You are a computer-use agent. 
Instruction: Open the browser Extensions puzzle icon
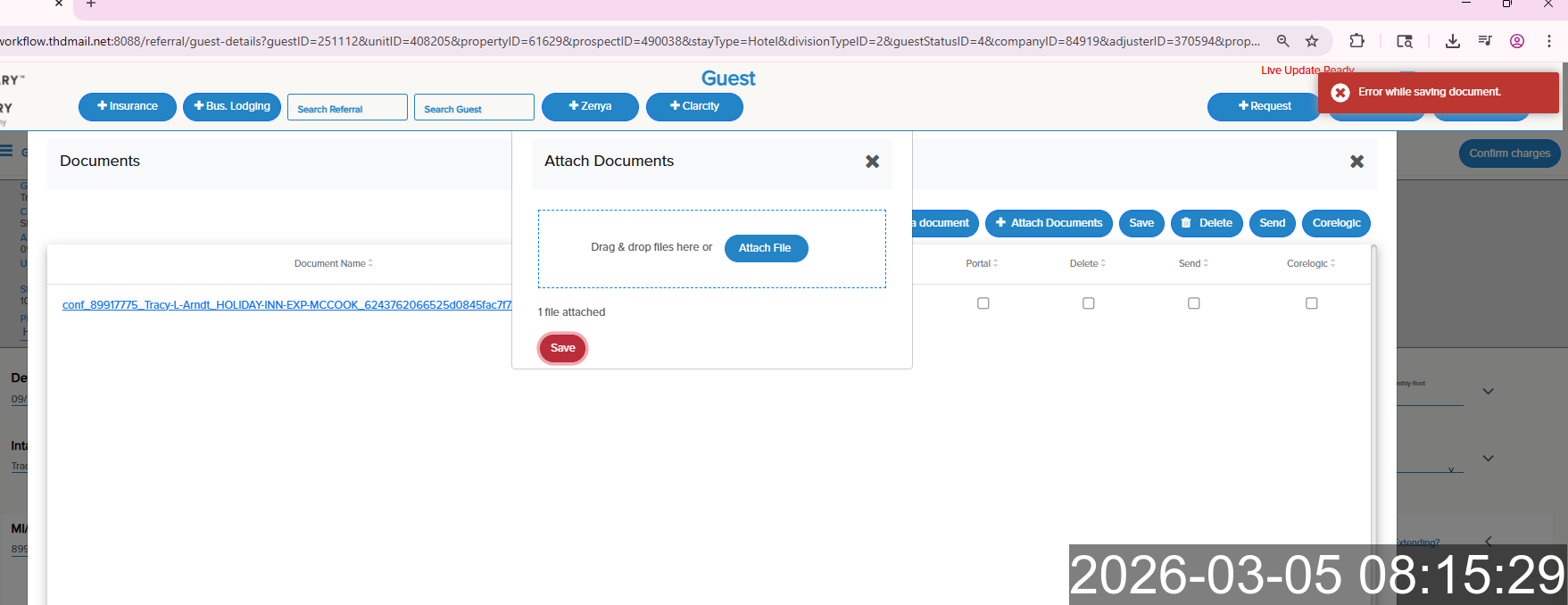point(1356,41)
